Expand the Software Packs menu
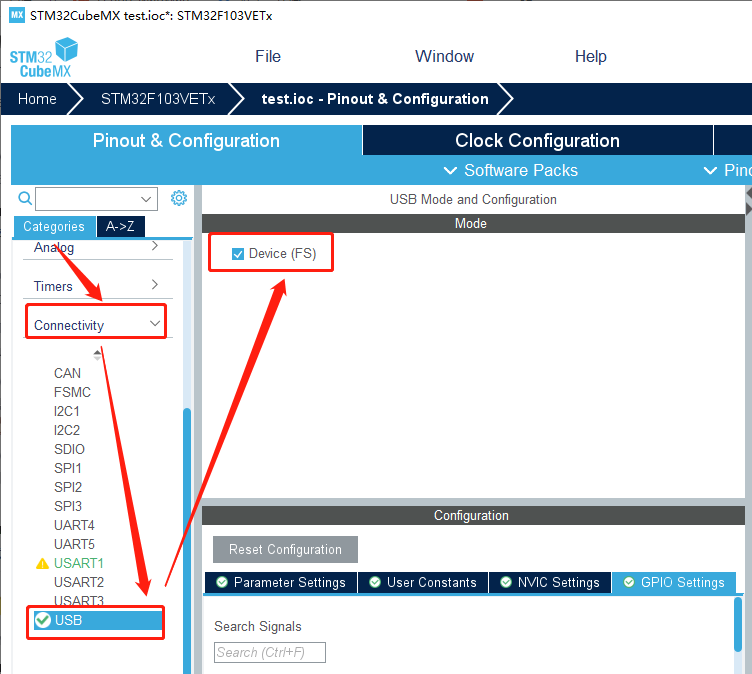 pos(511,170)
